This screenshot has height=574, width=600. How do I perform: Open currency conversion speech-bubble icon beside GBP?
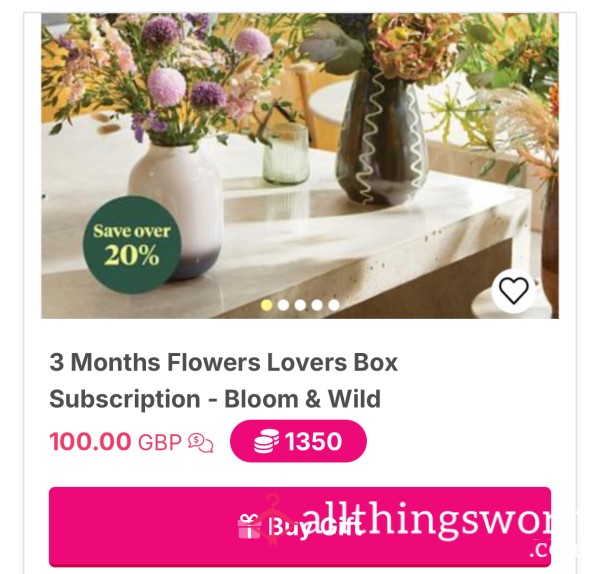click(201, 444)
